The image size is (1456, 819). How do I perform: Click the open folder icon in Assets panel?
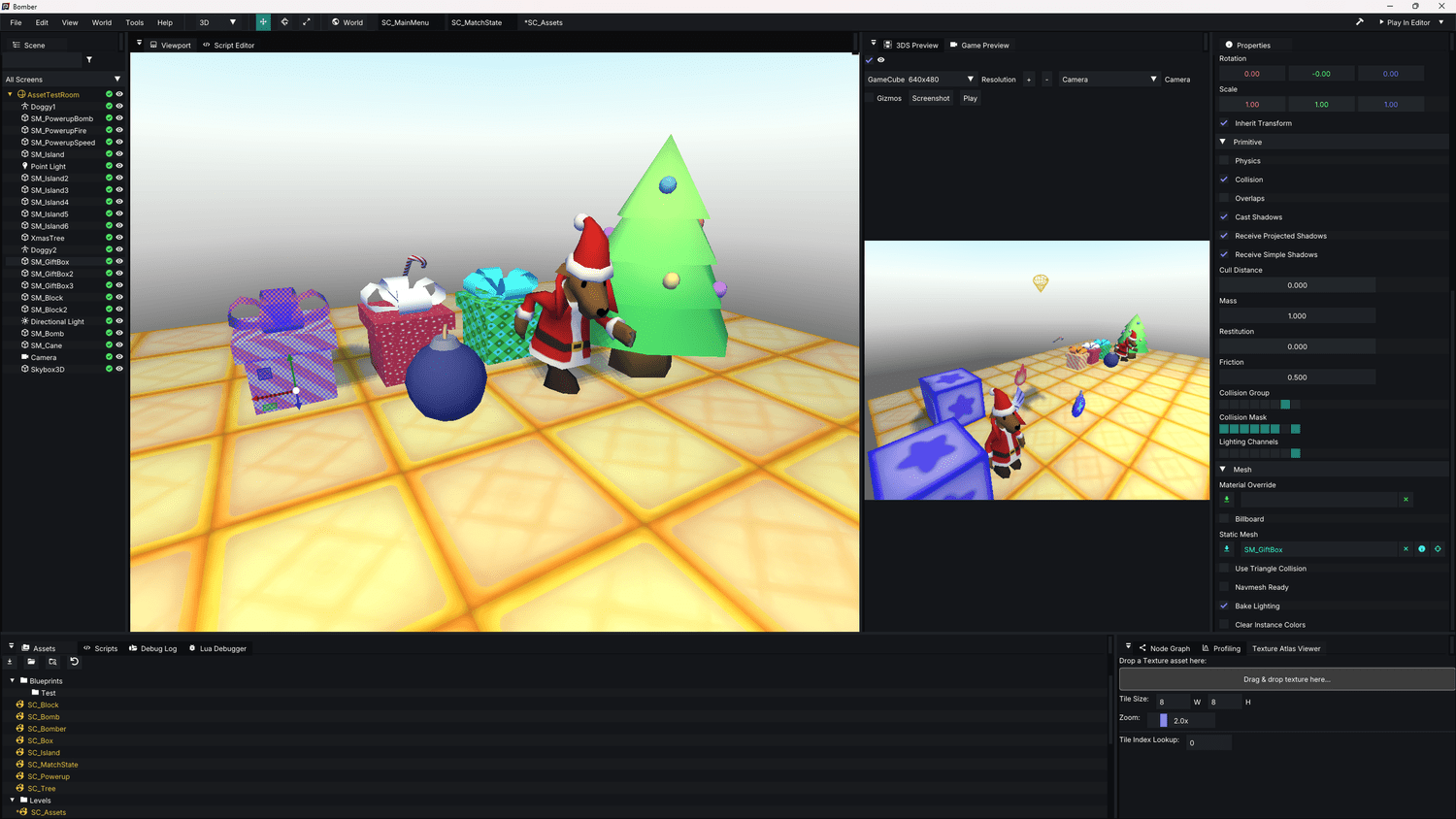click(x=31, y=662)
